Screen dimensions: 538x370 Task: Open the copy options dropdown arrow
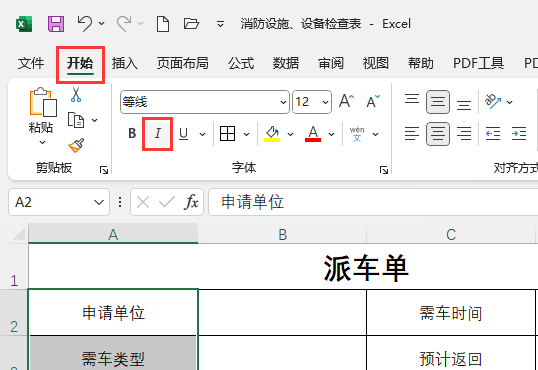click(x=94, y=120)
